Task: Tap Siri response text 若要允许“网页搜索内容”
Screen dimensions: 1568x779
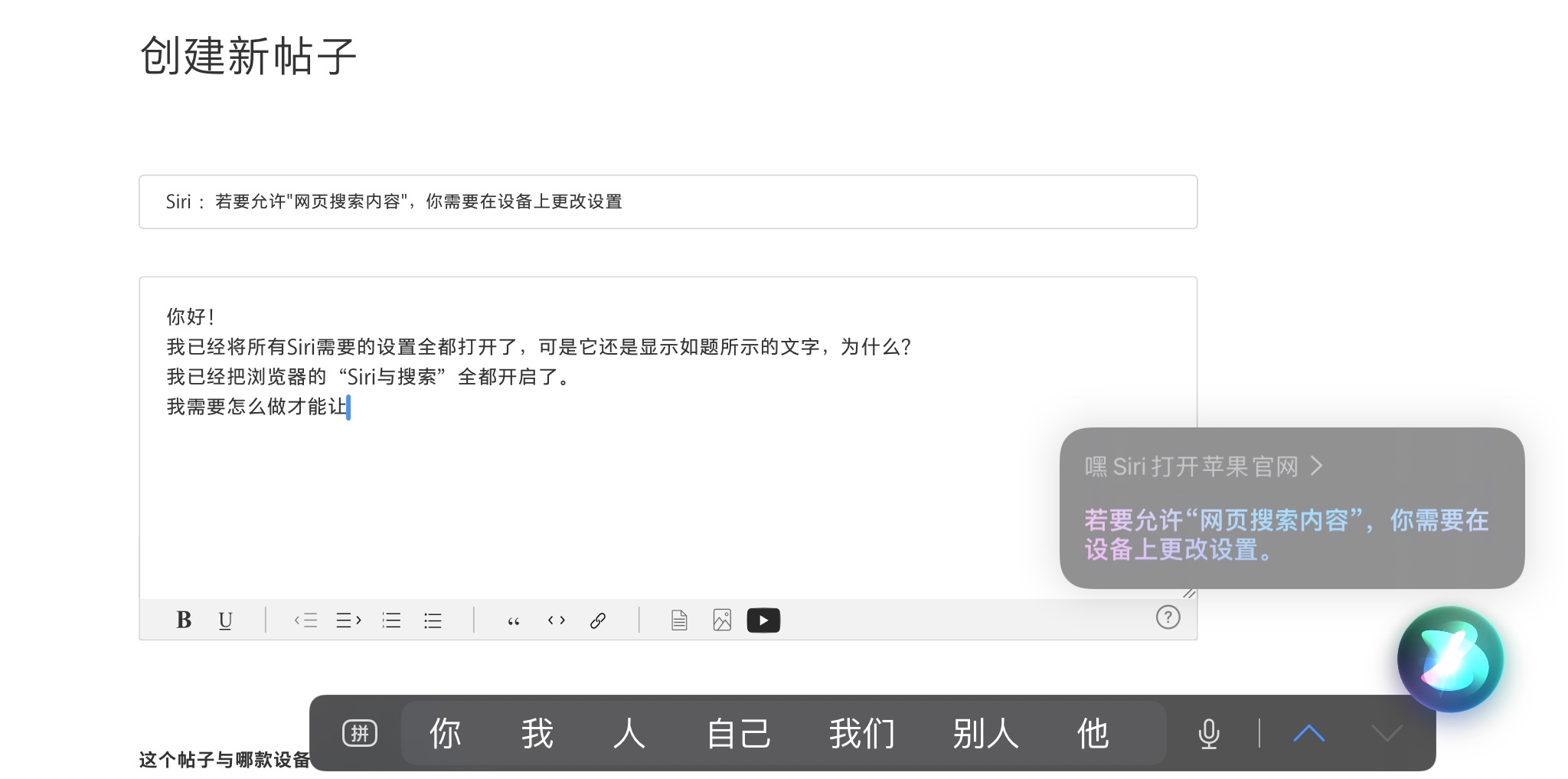Action: click(x=1223, y=520)
